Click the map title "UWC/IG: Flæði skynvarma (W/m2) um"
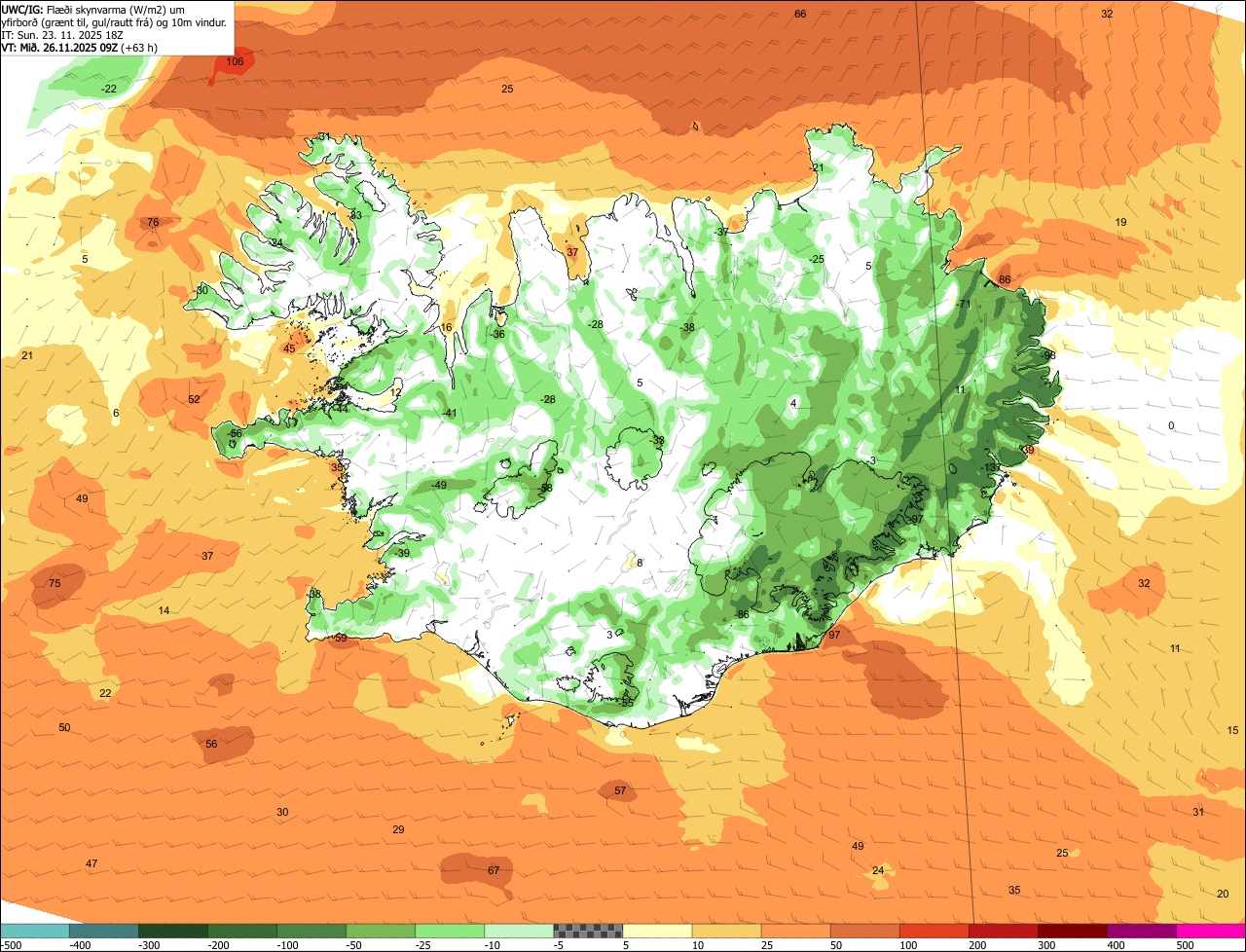This screenshot has height=952, width=1246. (93, 8)
